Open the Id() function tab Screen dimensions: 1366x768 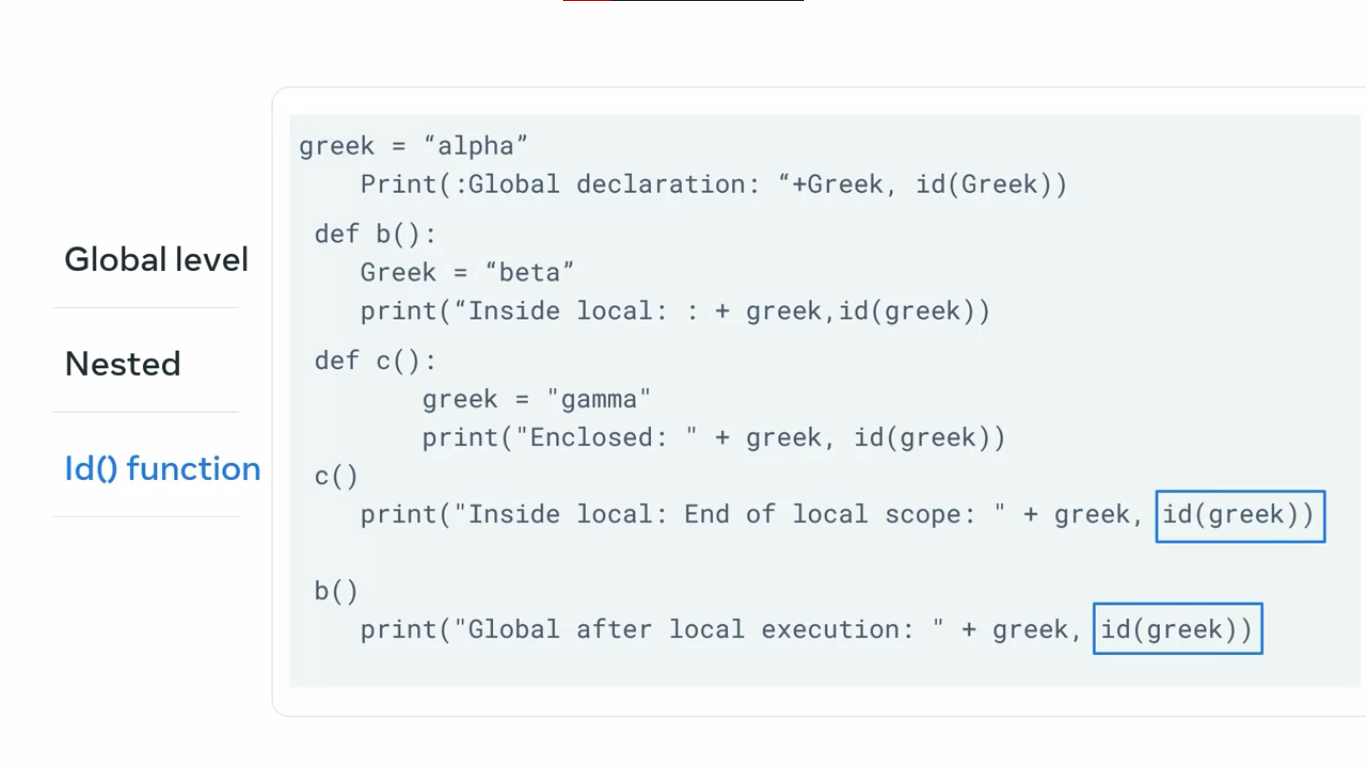(162, 468)
